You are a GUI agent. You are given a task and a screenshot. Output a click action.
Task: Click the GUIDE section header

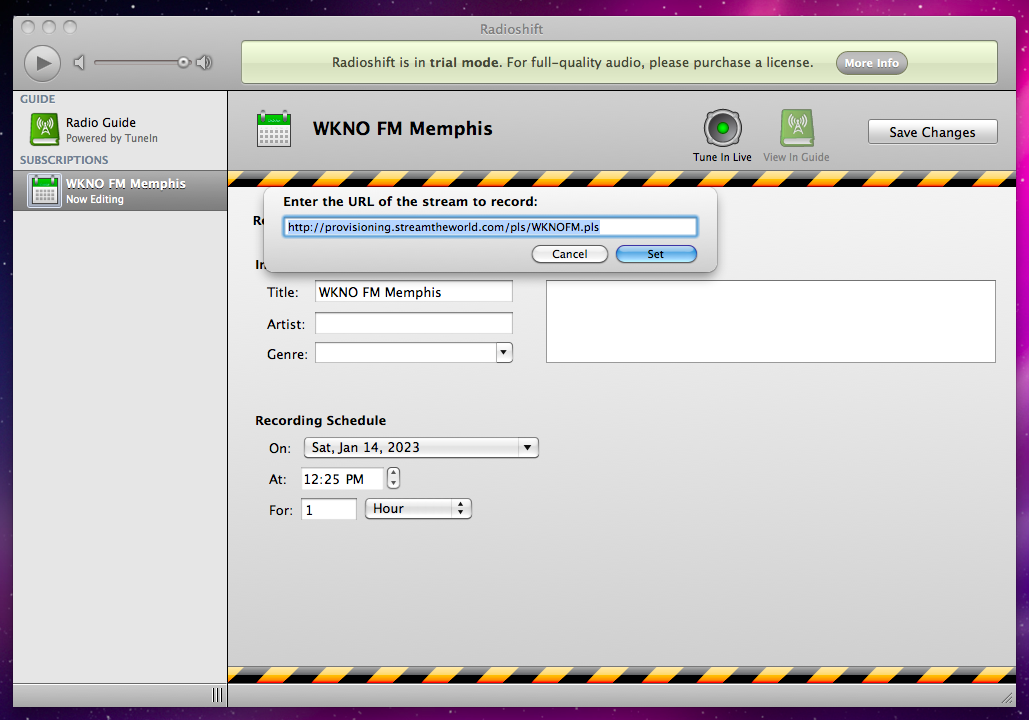(37, 99)
